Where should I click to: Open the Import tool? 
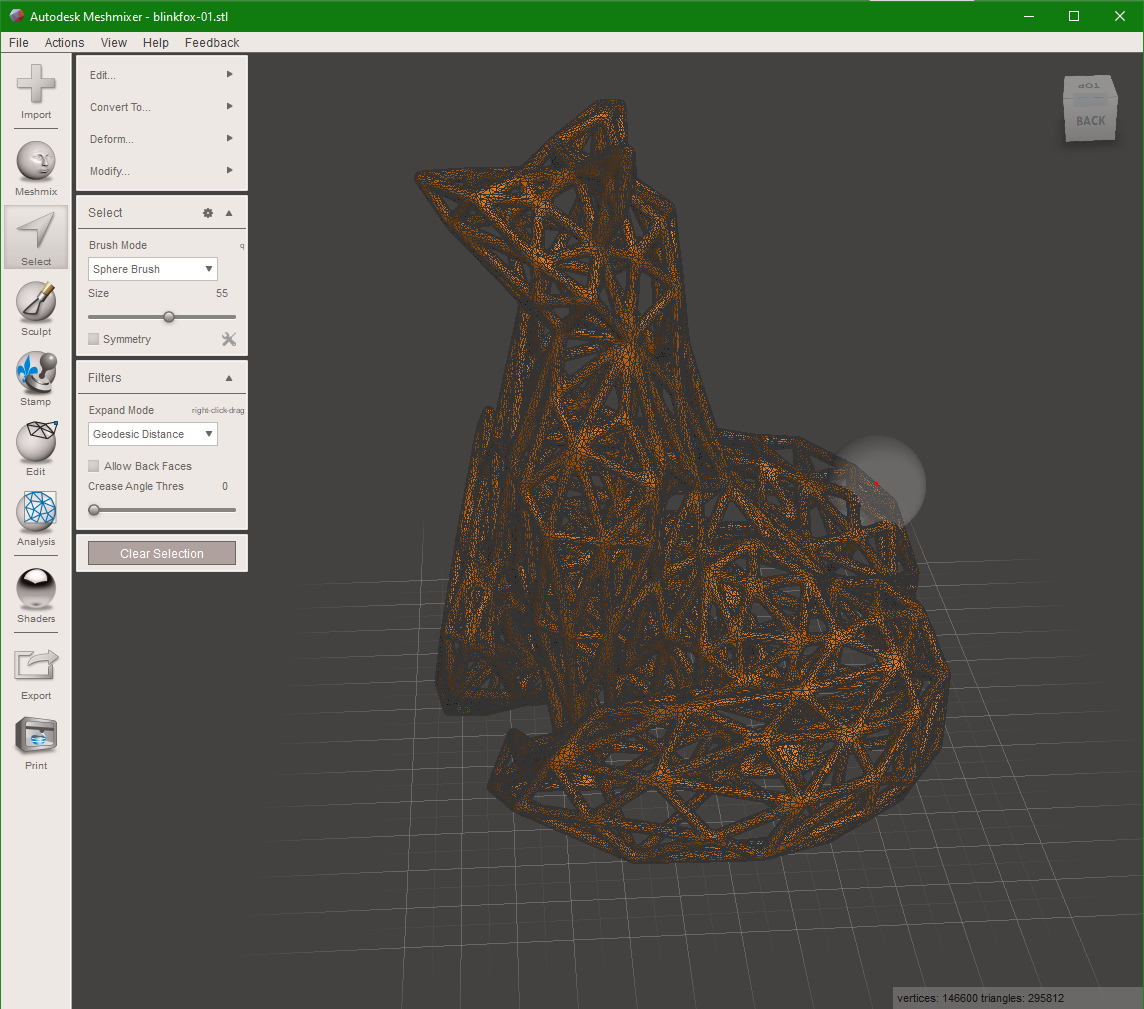tap(36, 92)
